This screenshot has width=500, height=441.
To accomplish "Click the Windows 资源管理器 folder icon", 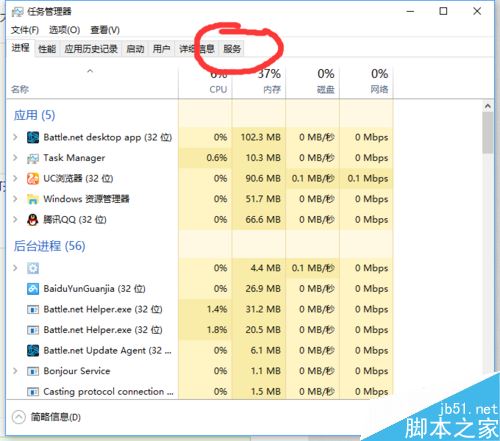I will tap(33, 199).
